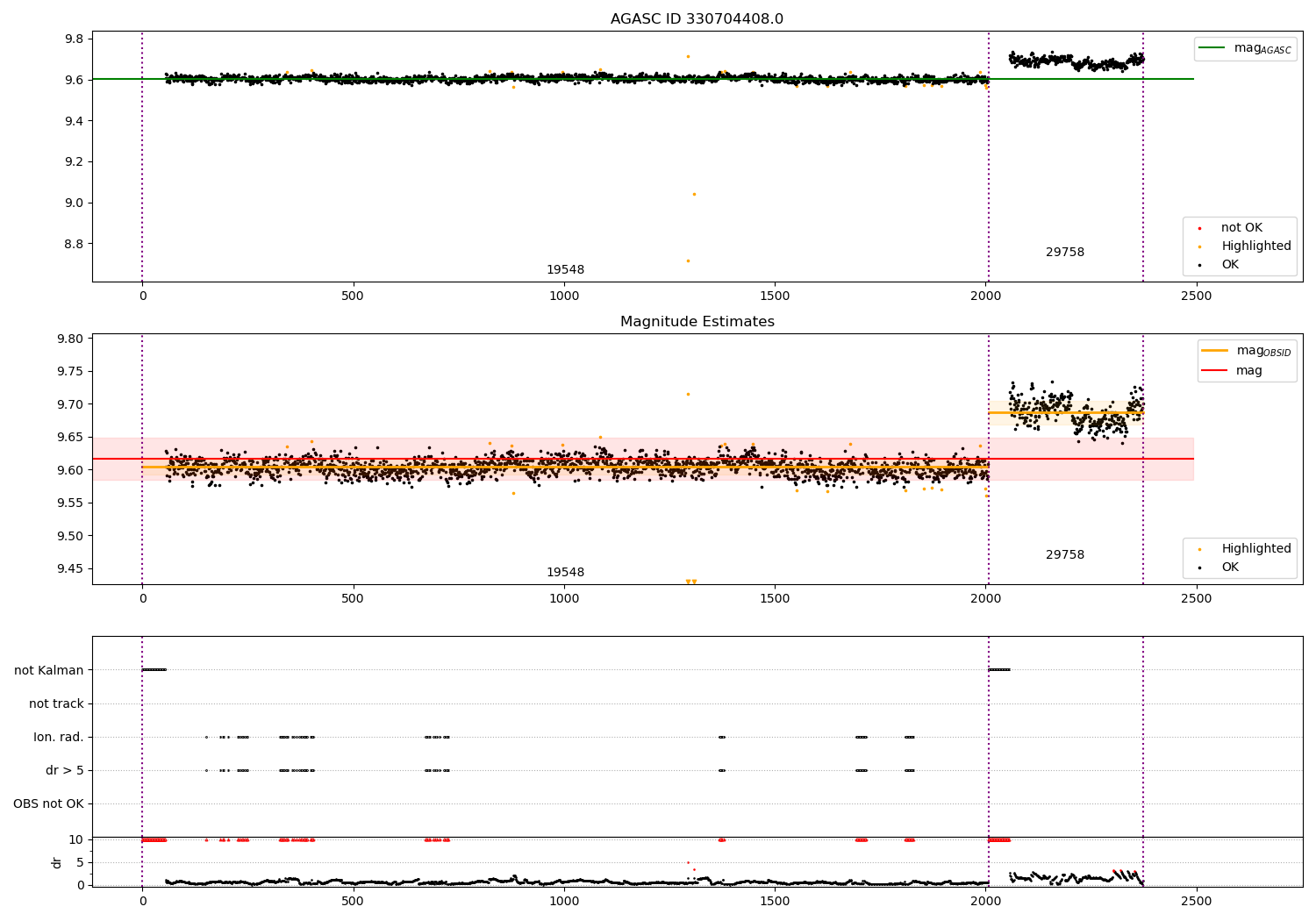Click obsid label '29758' in Magnitude Estimates plot
Screen dimensions: 1316x921
[1065, 555]
